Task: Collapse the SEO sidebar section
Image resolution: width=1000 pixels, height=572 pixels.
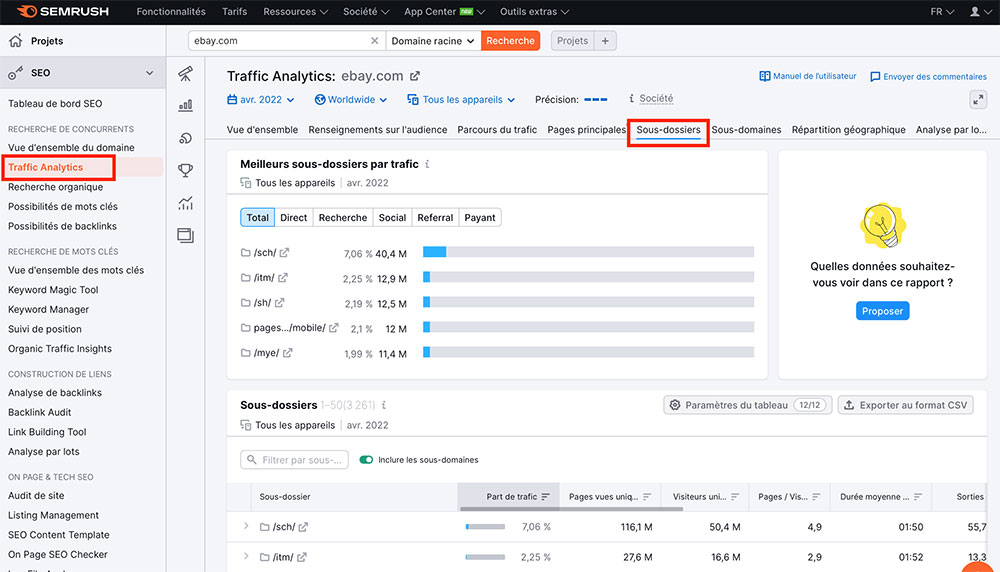Action: [x=149, y=73]
